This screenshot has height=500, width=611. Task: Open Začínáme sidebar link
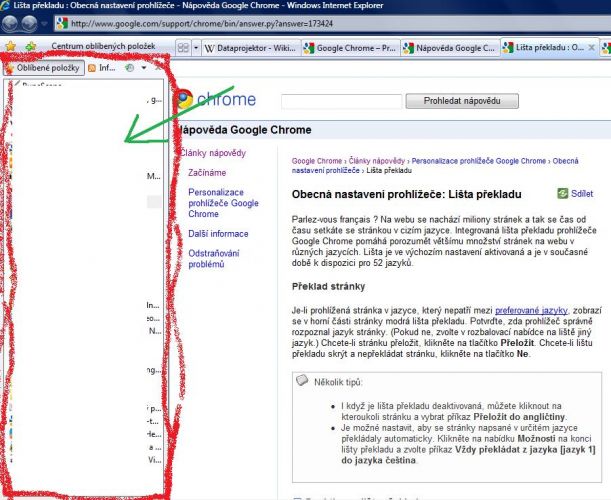[207, 173]
